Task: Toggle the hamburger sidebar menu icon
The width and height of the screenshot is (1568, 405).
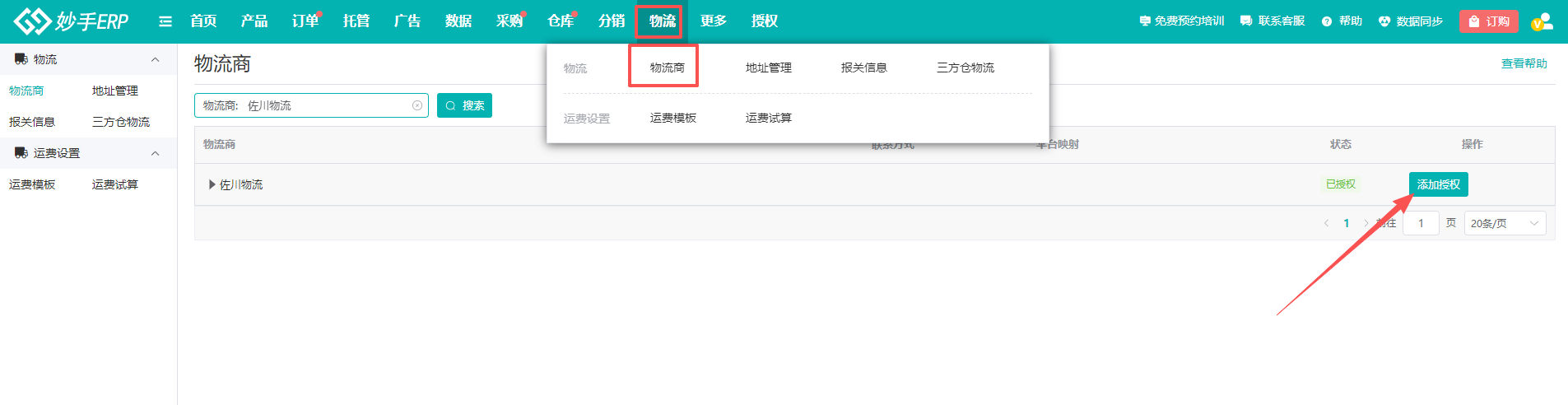Action: (x=165, y=21)
